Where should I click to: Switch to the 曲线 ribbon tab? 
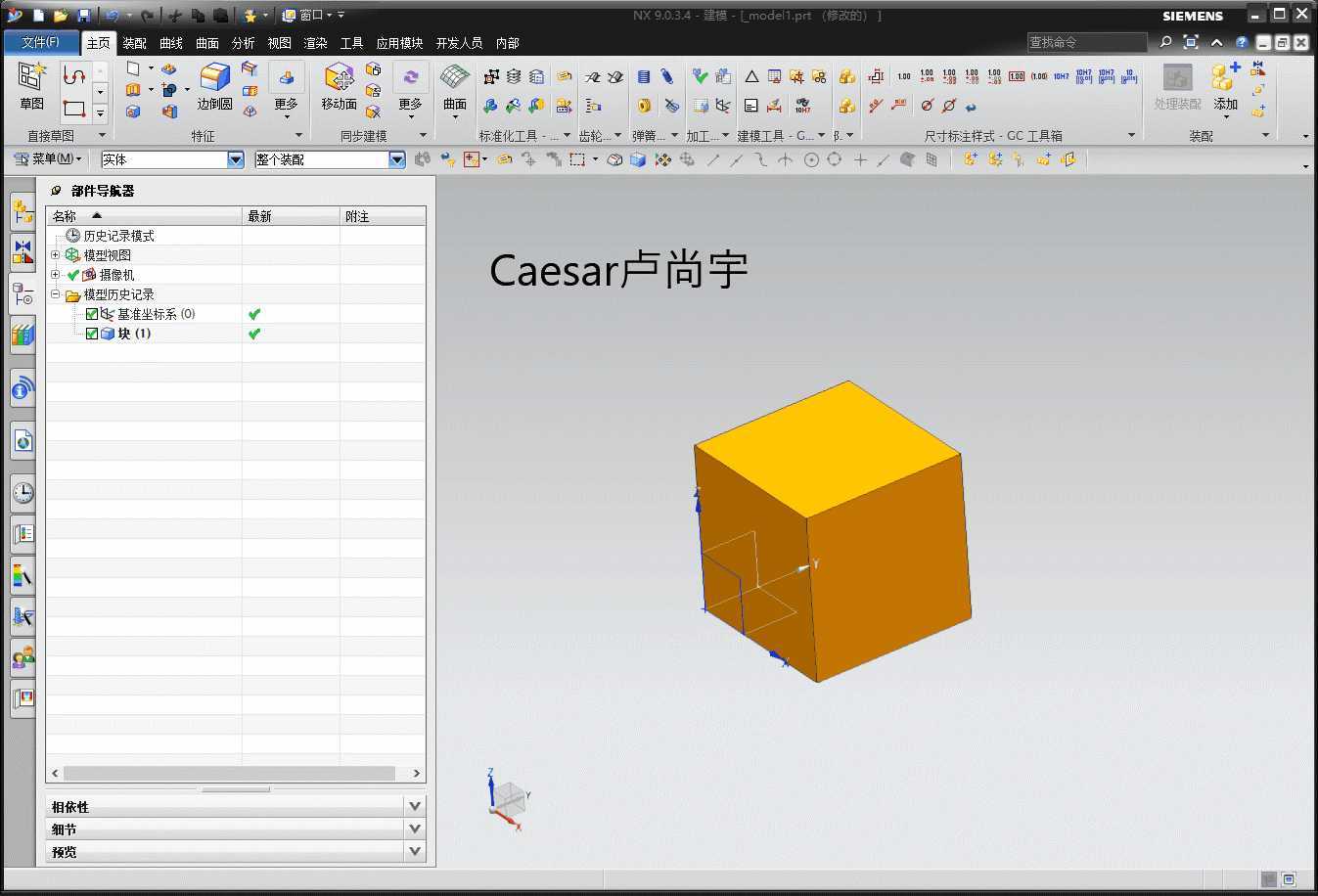coord(171,43)
